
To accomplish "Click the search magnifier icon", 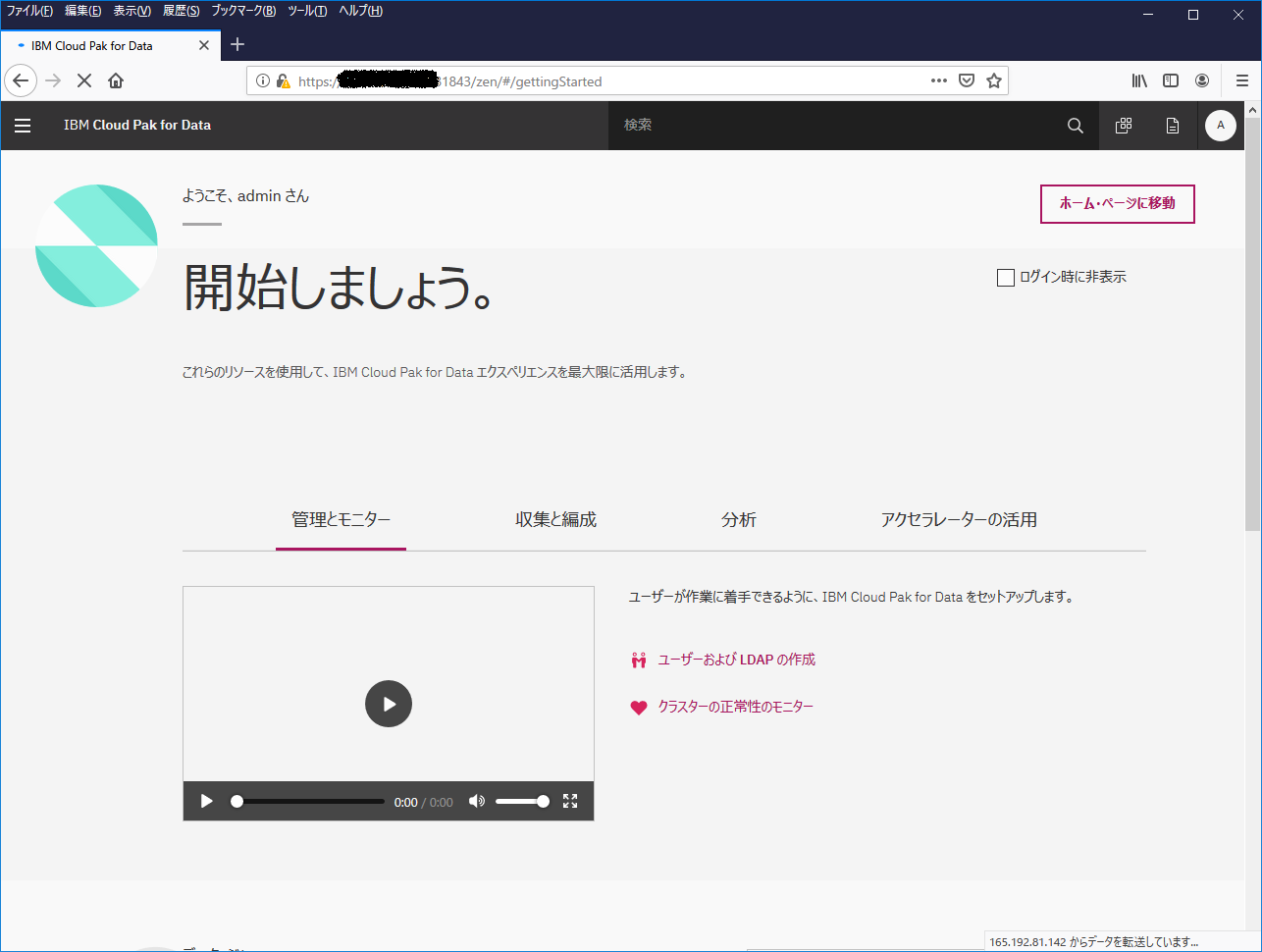I will pyautogui.click(x=1075, y=126).
